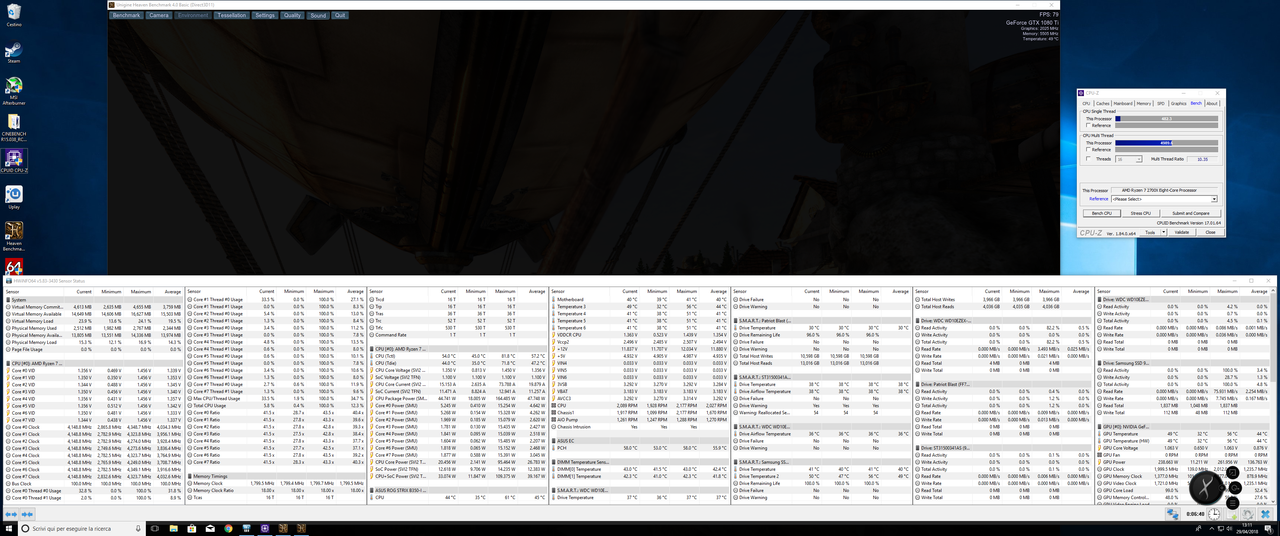Click scroll-down arrow of rightmost HWiNFO column
Viewport: 1280px width, 536px height.
(1274, 502)
